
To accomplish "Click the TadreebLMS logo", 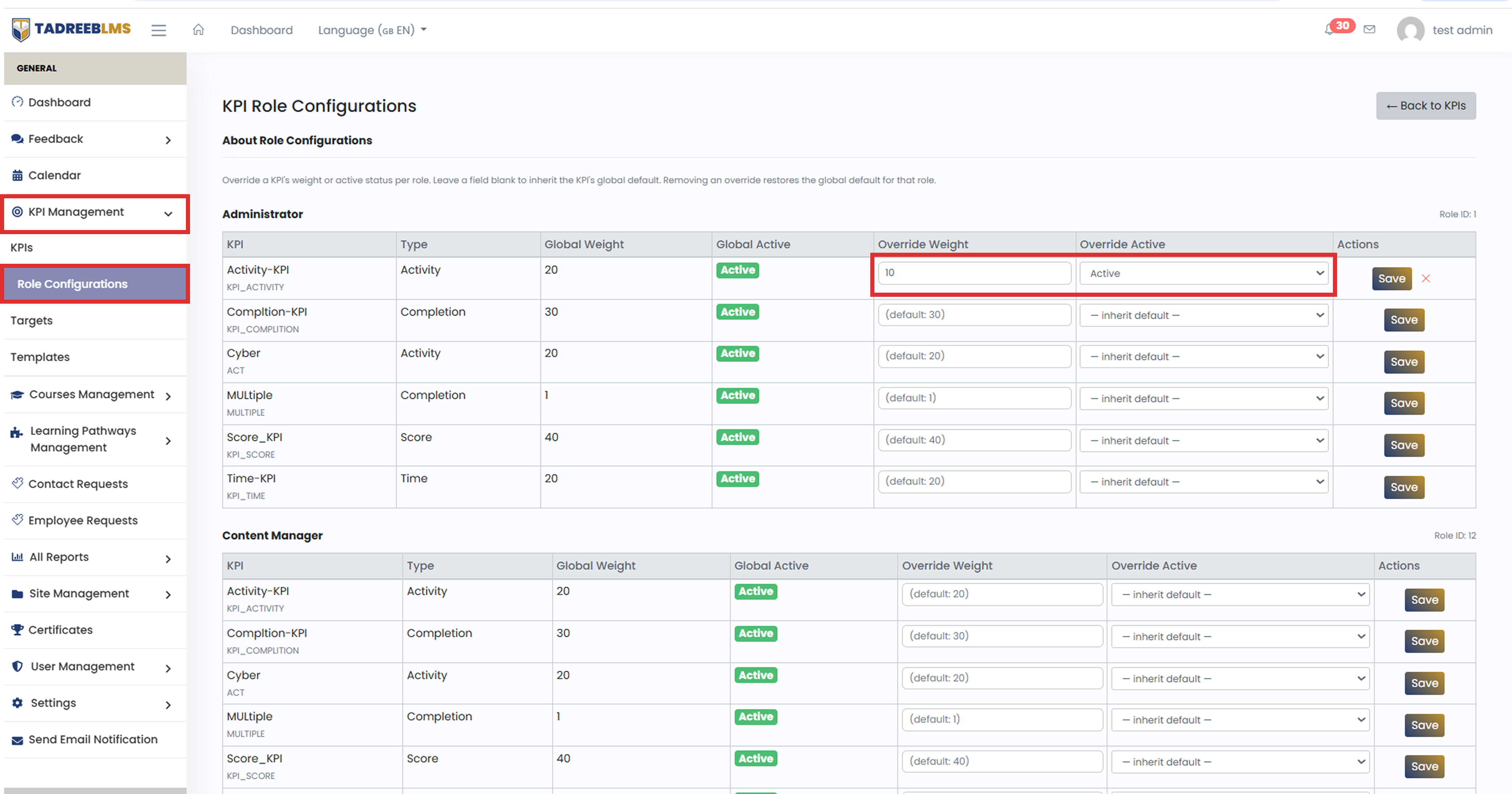I will (72, 29).
